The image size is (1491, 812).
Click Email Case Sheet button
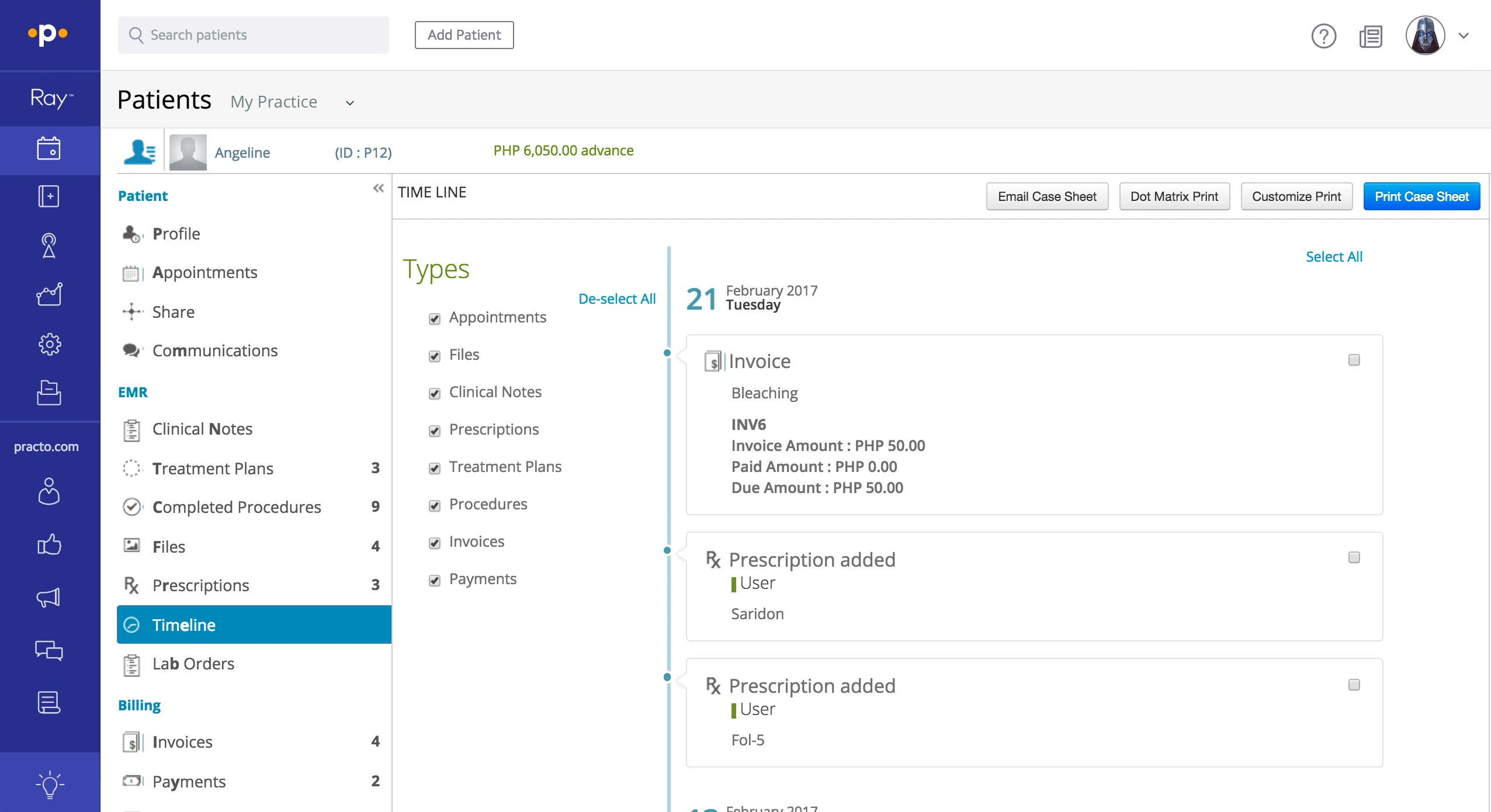point(1047,196)
